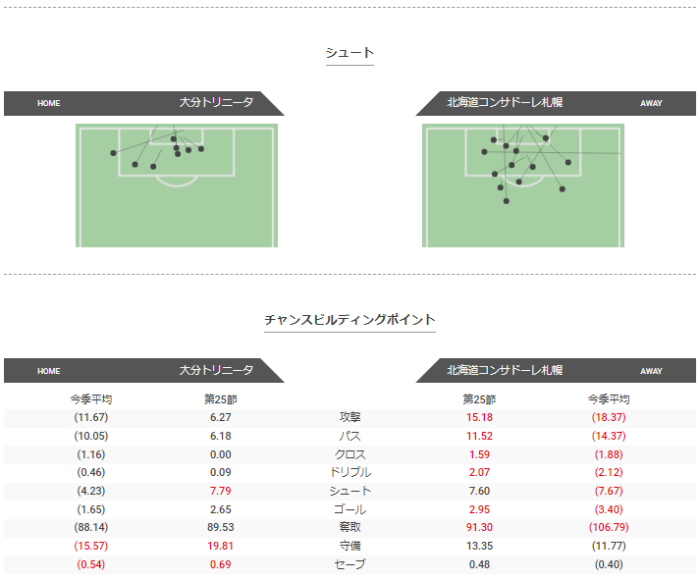Click the シュート section heading

350,53
